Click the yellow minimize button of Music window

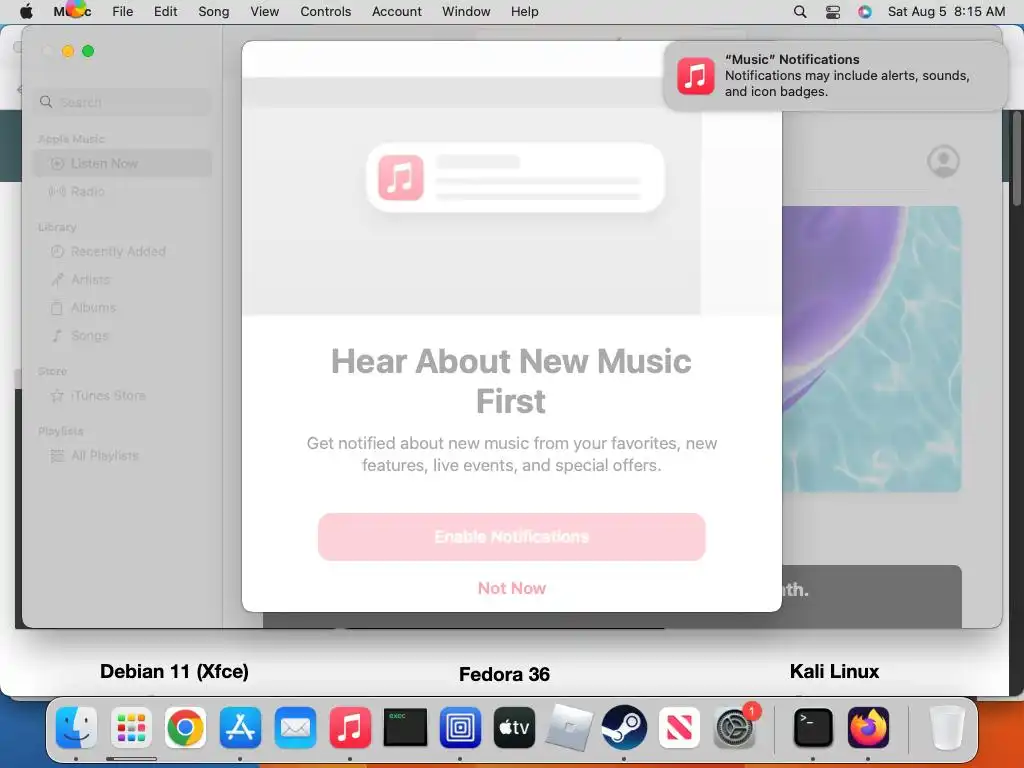[x=68, y=51]
